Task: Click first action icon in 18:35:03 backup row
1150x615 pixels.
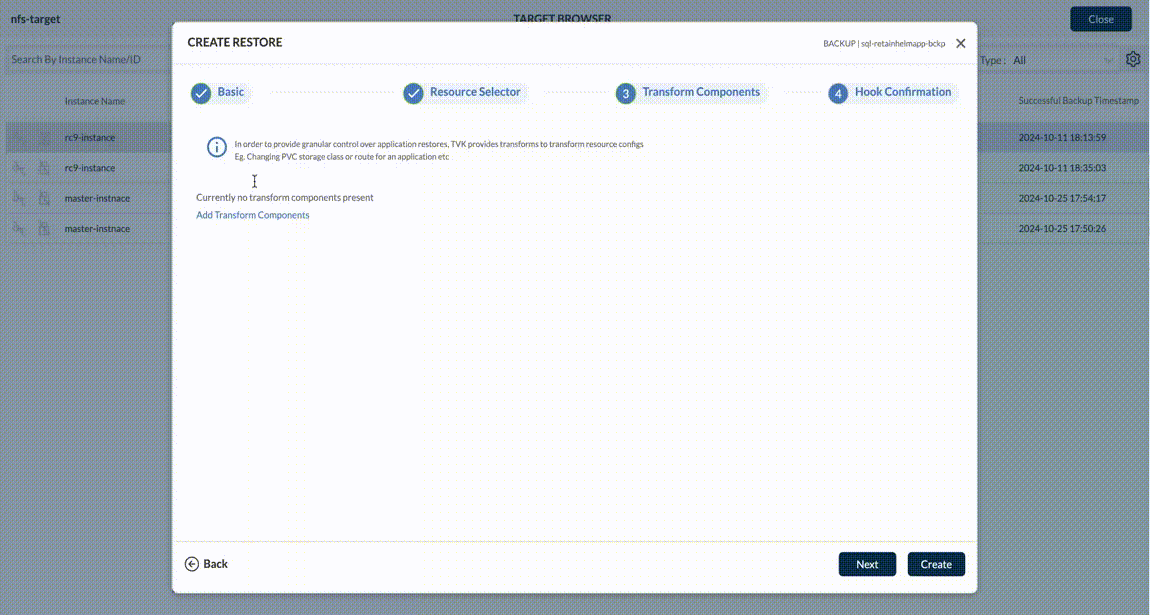Action: [18, 168]
